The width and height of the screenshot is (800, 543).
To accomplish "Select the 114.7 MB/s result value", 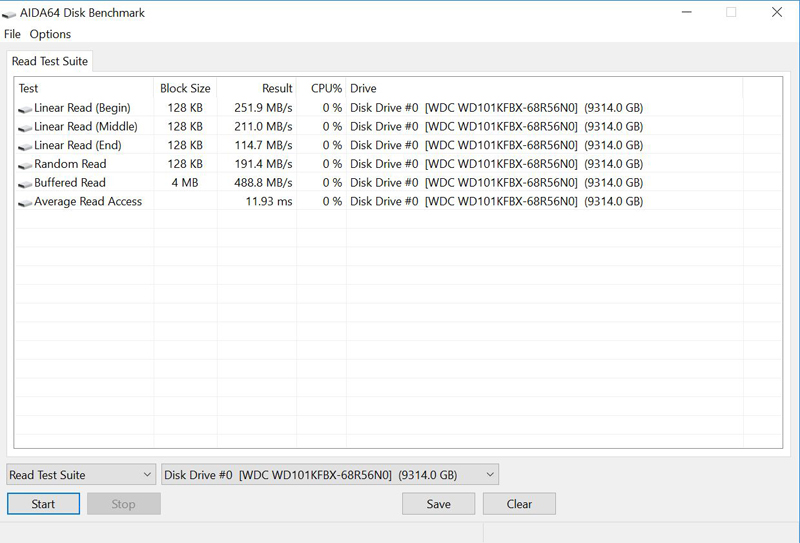I will click(x=263, y=145).
